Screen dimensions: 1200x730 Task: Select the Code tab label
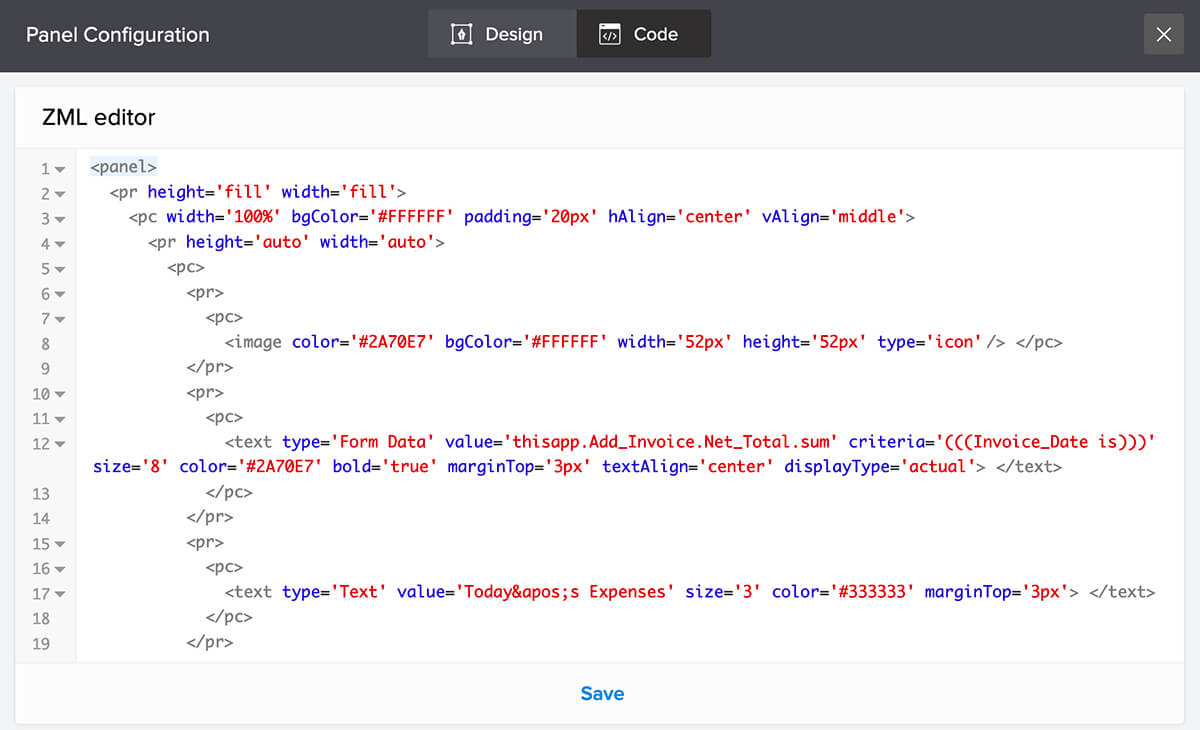point(655,34)
